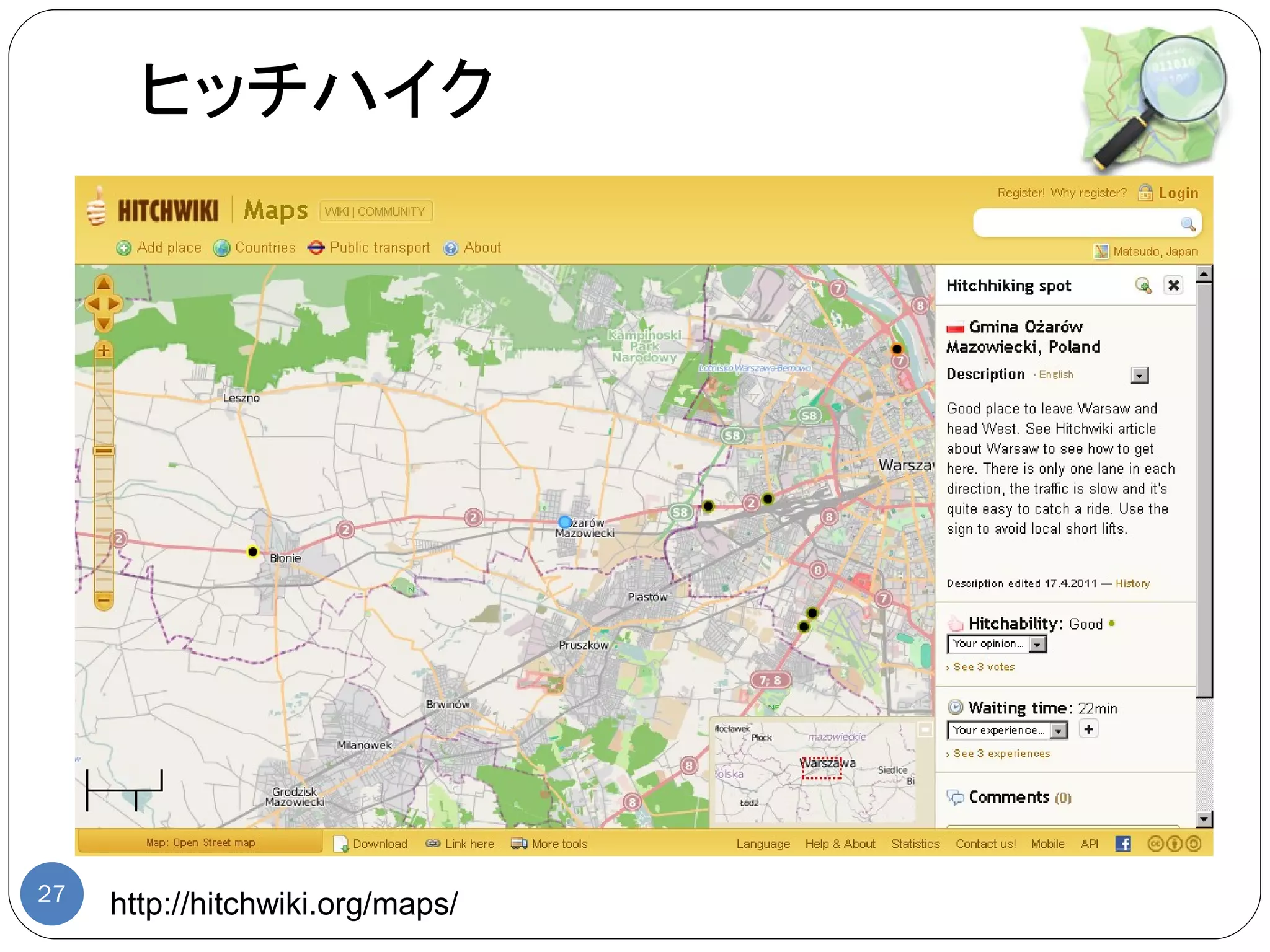This screenshot has width=1270, height=952.
Task: Click the zoom out minus button
Action: pyautogui.click(x=104, y=600)
